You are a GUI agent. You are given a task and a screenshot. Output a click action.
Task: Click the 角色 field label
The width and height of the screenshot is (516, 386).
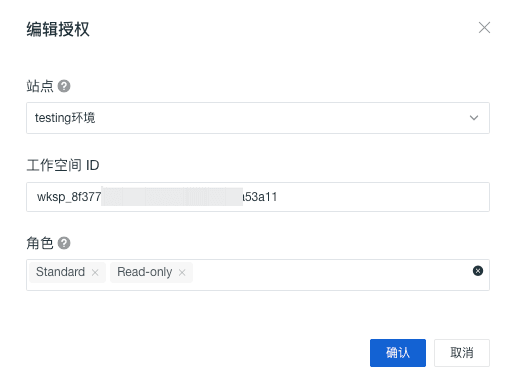tap(40, 243)
